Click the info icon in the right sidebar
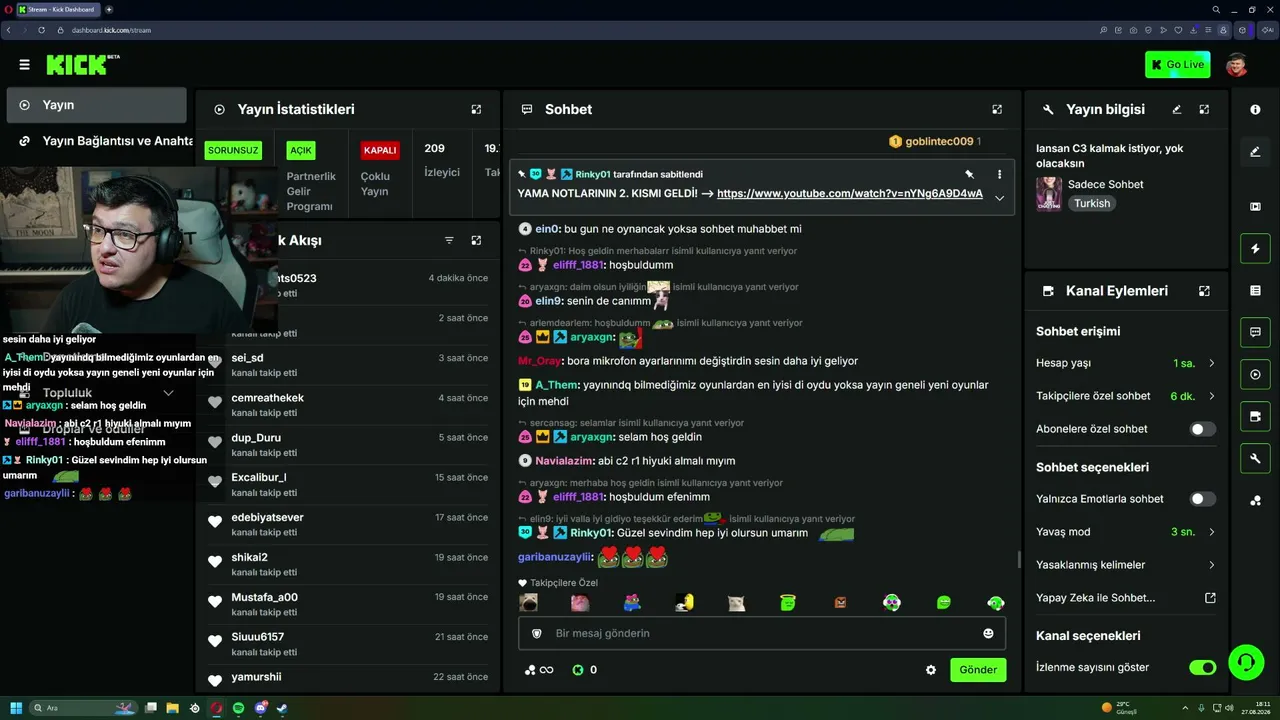1280x720 pixels. (x=1255, y=109)
